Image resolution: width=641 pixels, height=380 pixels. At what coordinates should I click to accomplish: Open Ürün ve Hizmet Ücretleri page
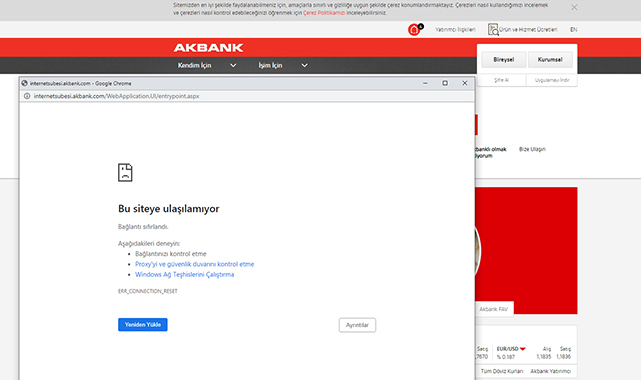click(528, 29)
